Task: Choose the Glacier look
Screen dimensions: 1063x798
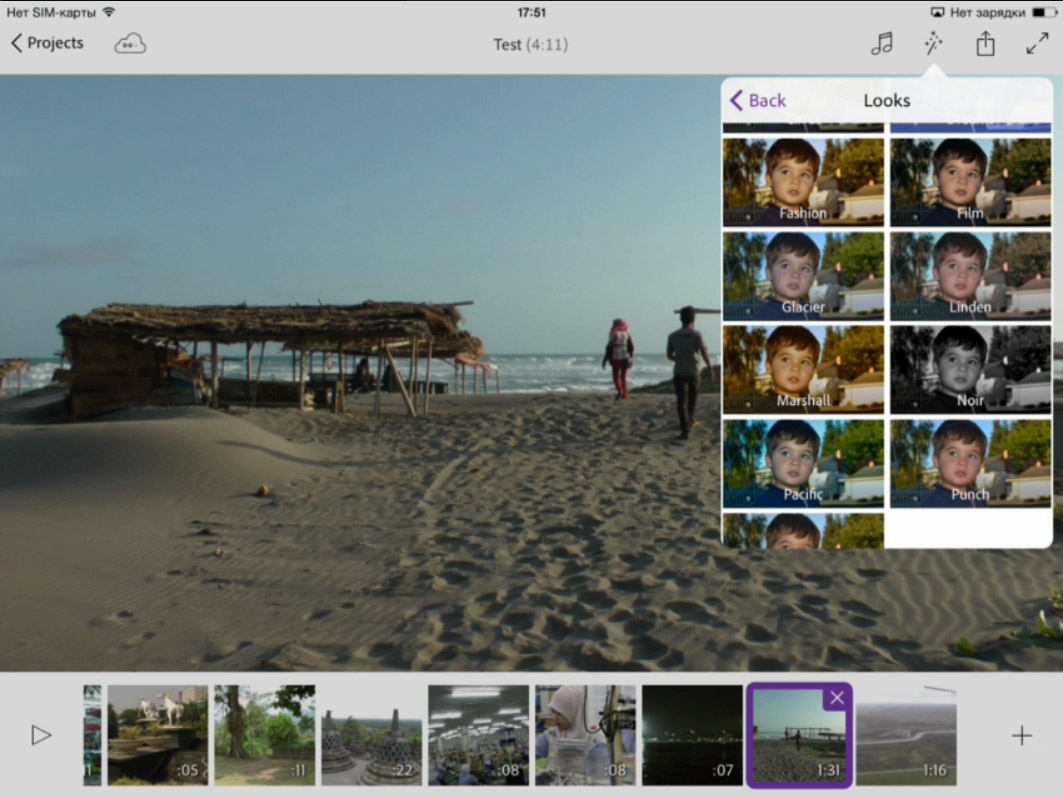Action: pyautogui.click(x=803, y=276)
